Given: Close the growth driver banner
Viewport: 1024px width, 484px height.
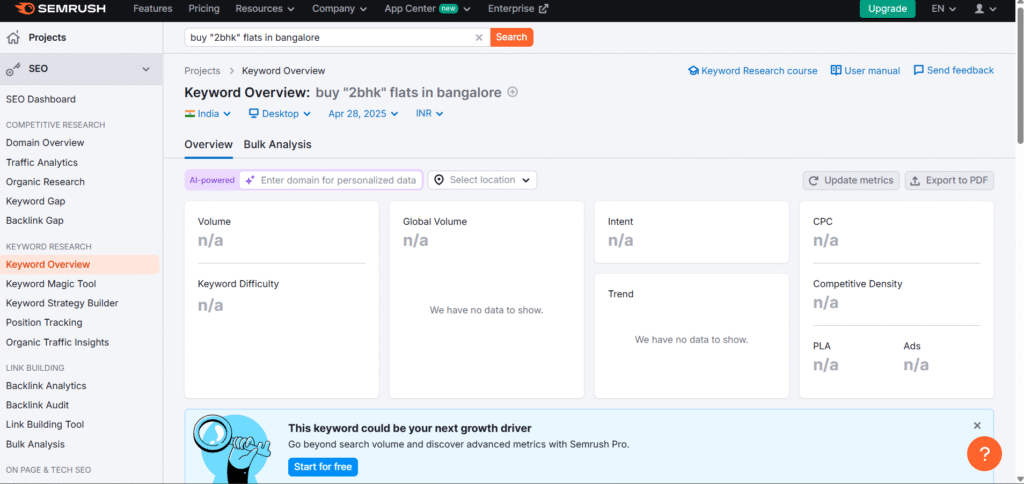Looking at the screenshot, I should pos(977,426).
